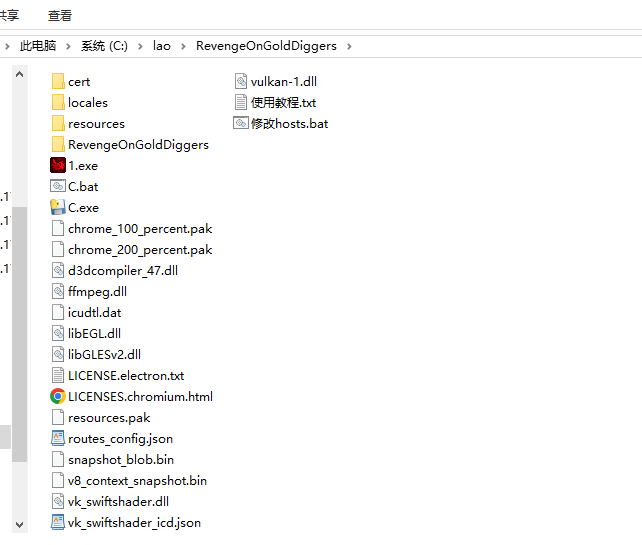Select the LICENSES.chromium.html Chrome icon
Viewport: 642px width, 545px height.
click(x=58, y=397)
